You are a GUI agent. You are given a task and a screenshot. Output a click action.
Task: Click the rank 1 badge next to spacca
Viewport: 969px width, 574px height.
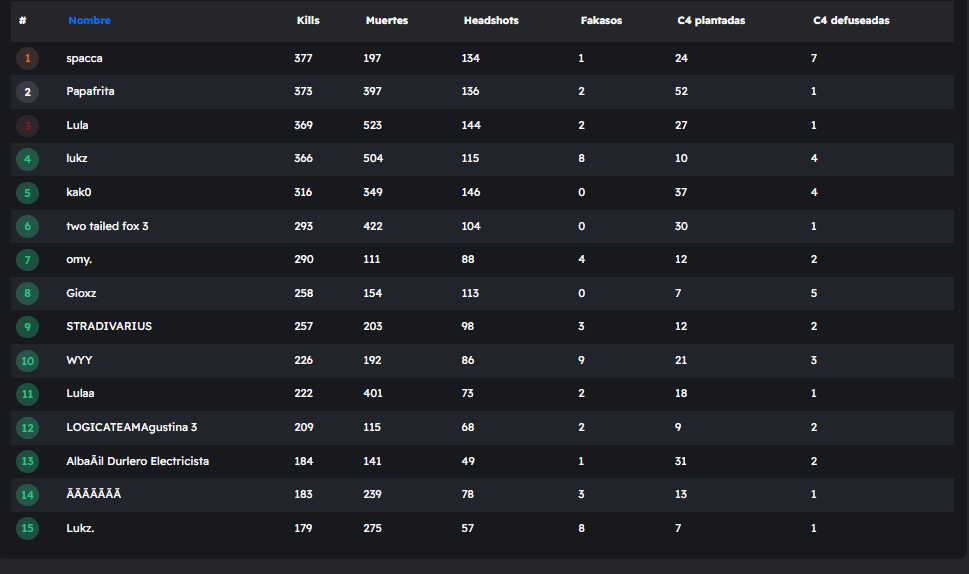27,58
